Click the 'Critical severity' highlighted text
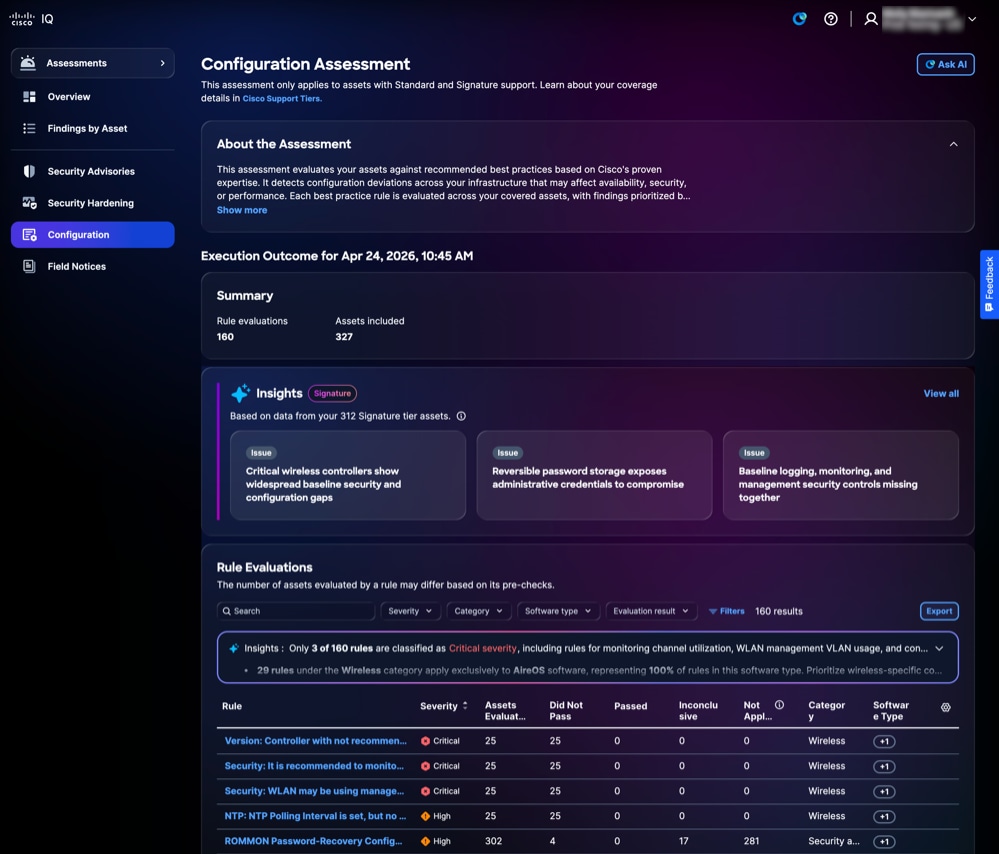Image resolution: width=999 pixels, height=854 pixels. (482, 649)
